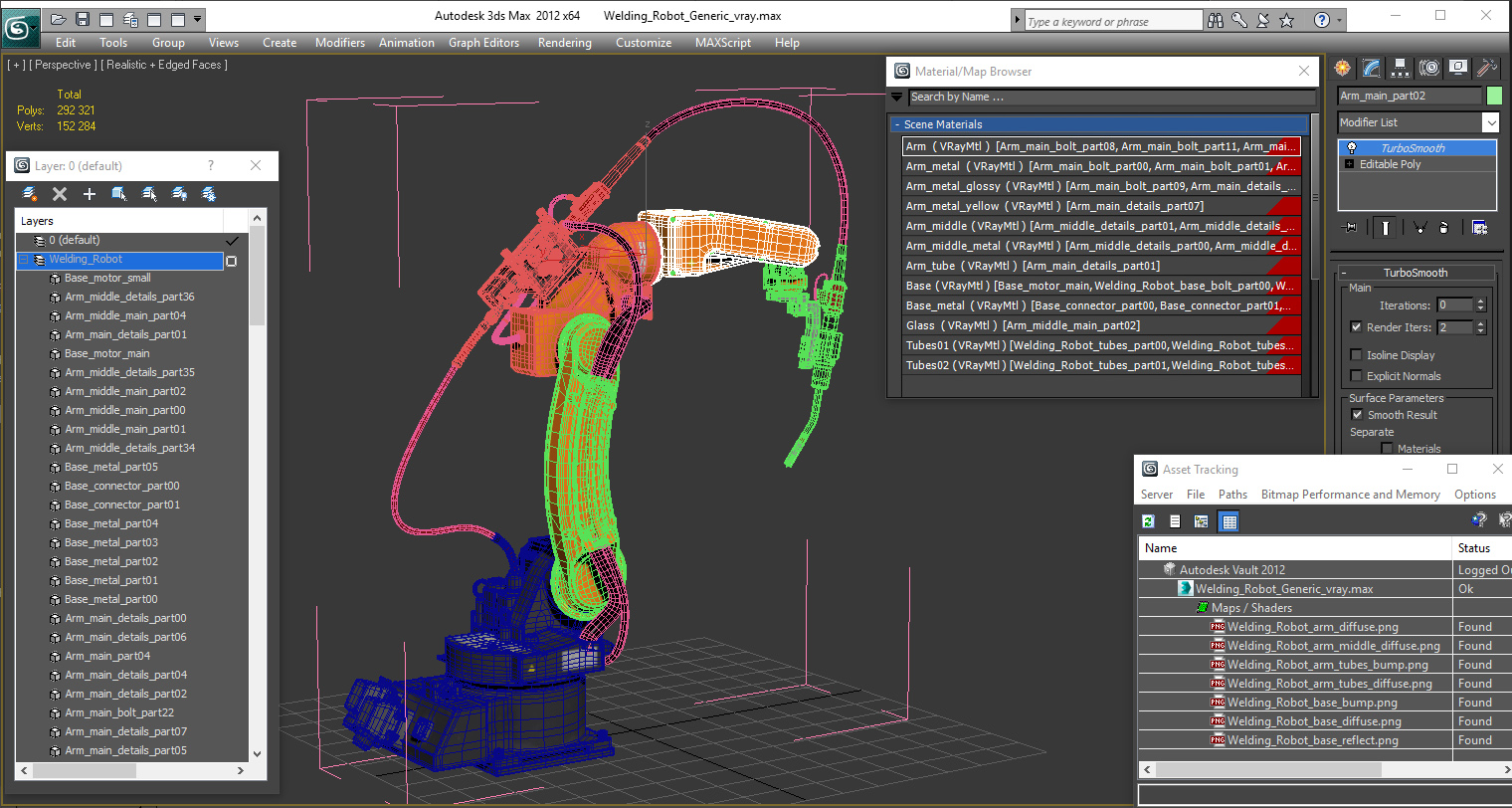Viewport: 1512px width, 808px height.
Task: Open the MAXScript menu
Action: [723, 43]
